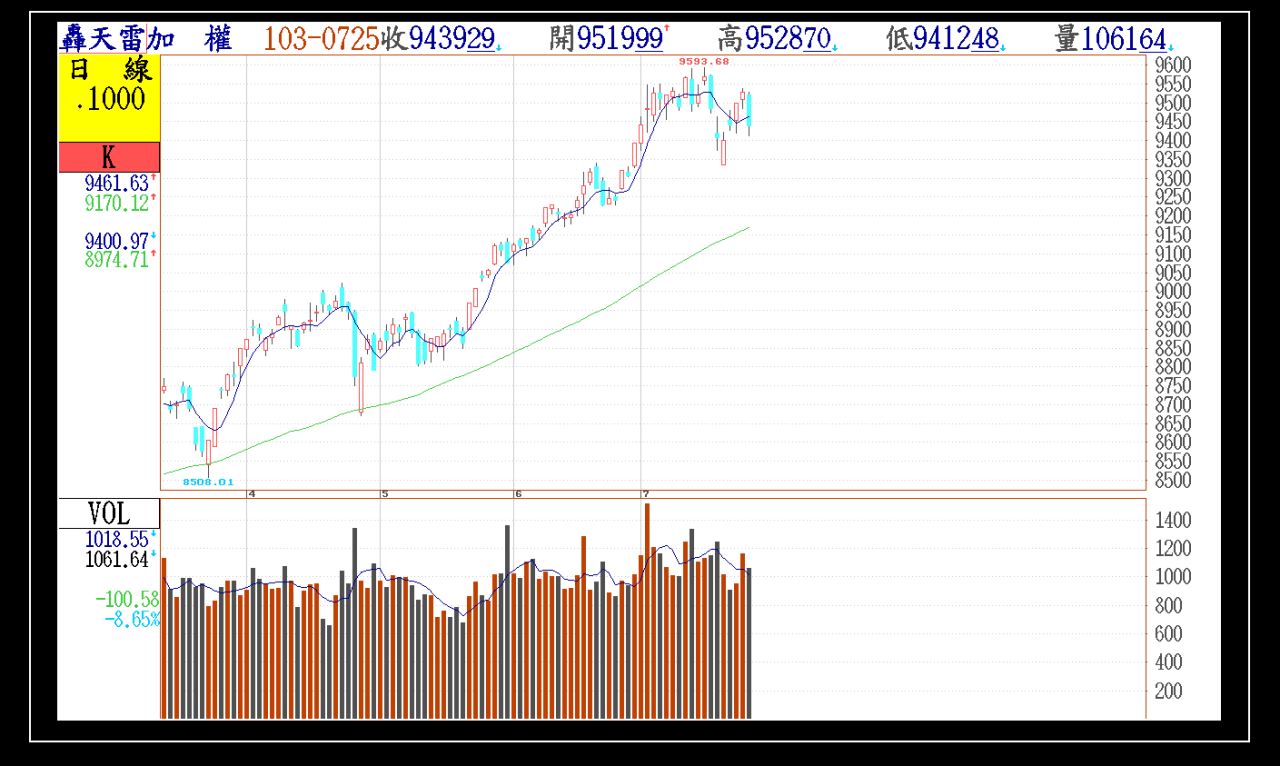Click the opening price 開951999
Viewport: 1280px width, 766px height.
[x=607, y=40]
